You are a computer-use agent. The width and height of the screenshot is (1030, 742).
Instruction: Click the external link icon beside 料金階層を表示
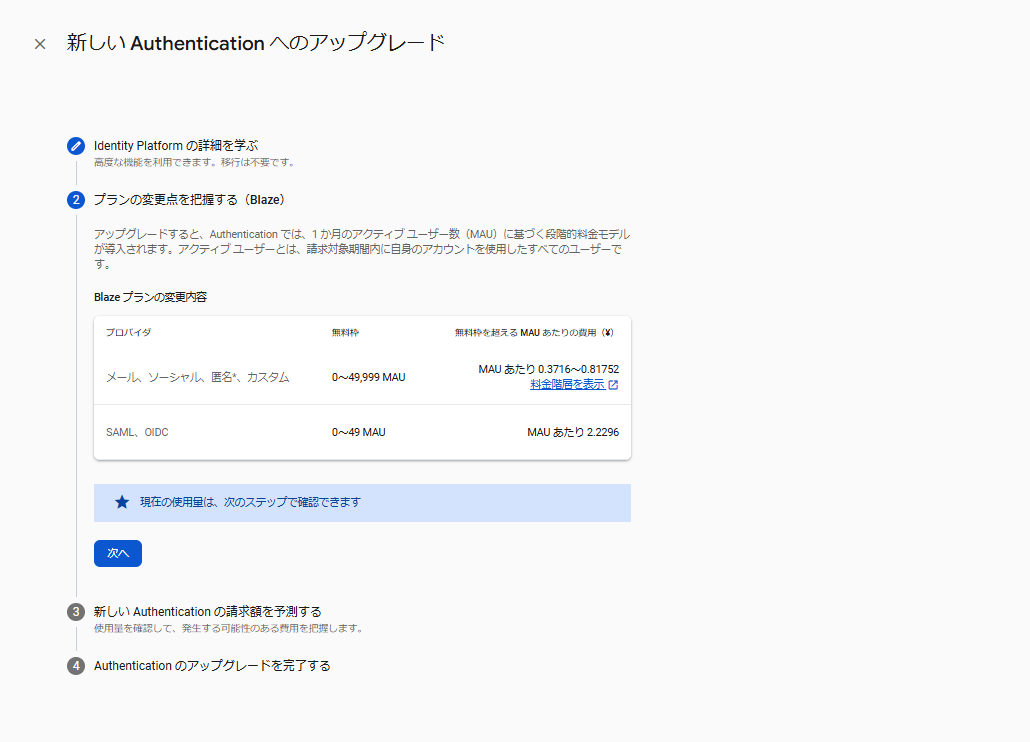pos(613,385)
